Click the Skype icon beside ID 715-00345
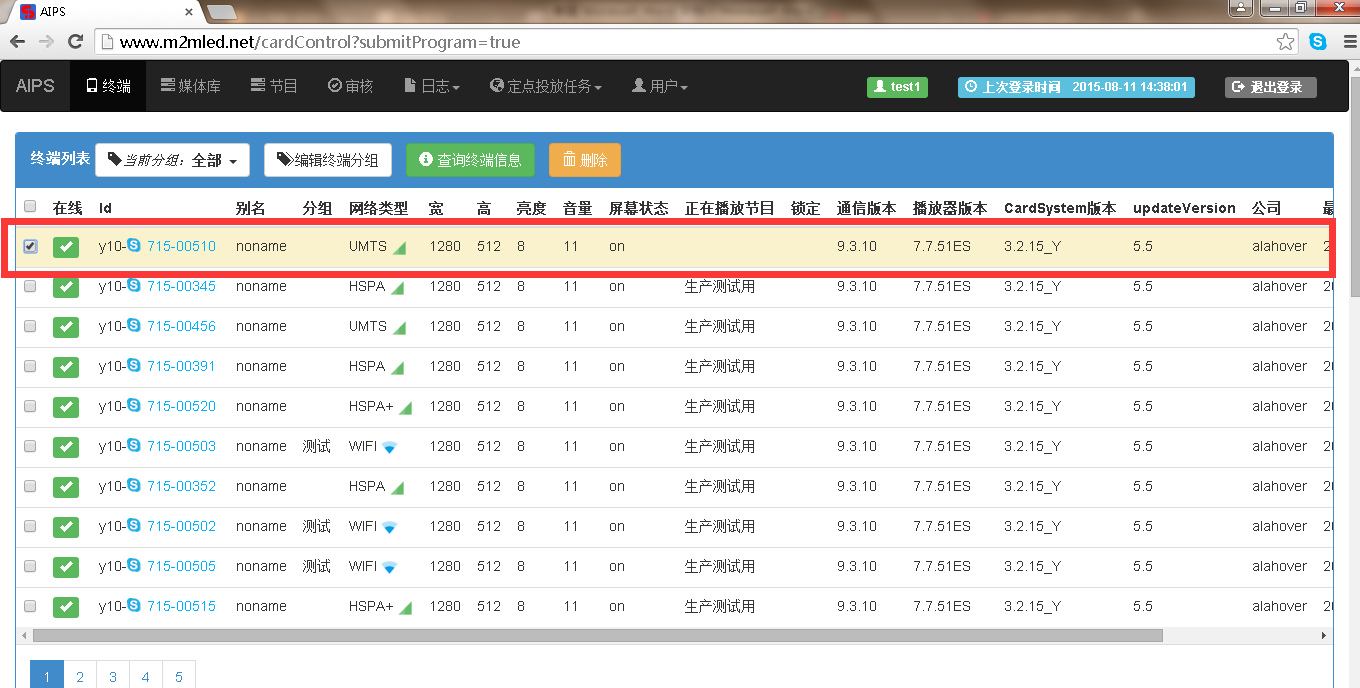The height and width of the screenshot is (688, 1360). [134, 286]
